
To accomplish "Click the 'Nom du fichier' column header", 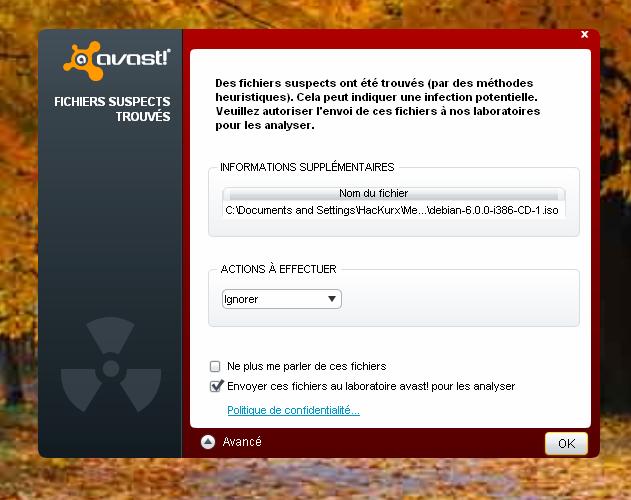I will coord(393,194).
